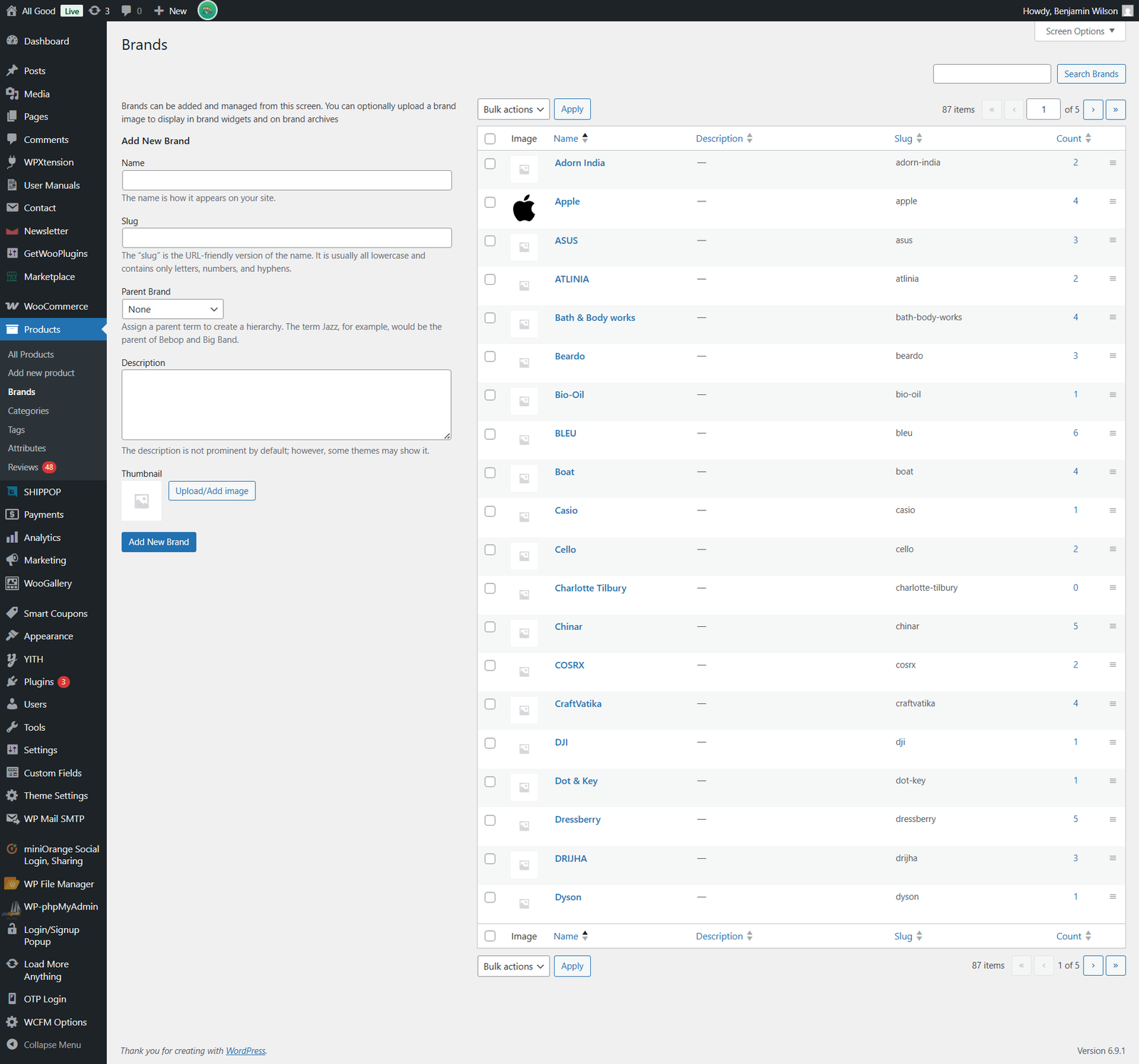Click the Name column sort arrows in header
This screenshot has width=1139, height=1064.
pos(585,138)
